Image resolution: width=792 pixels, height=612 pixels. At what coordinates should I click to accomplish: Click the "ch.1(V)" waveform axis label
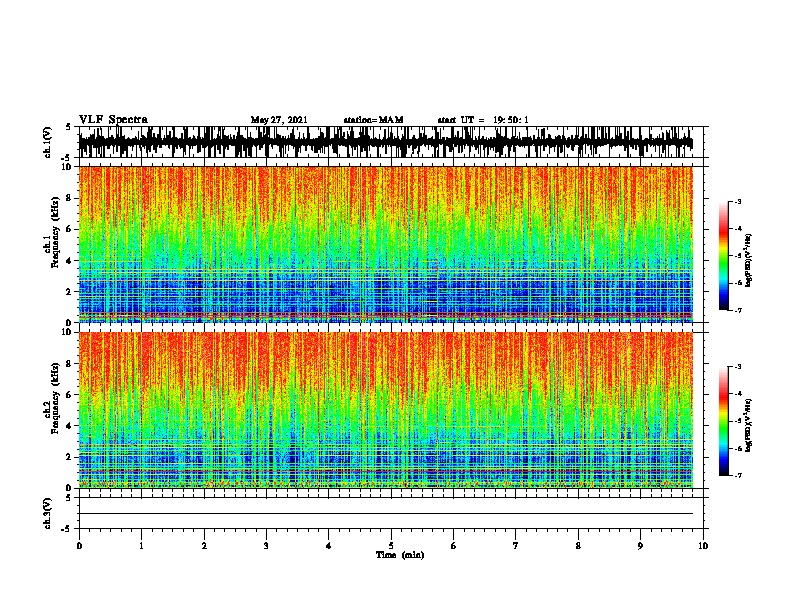click(47, 142)
